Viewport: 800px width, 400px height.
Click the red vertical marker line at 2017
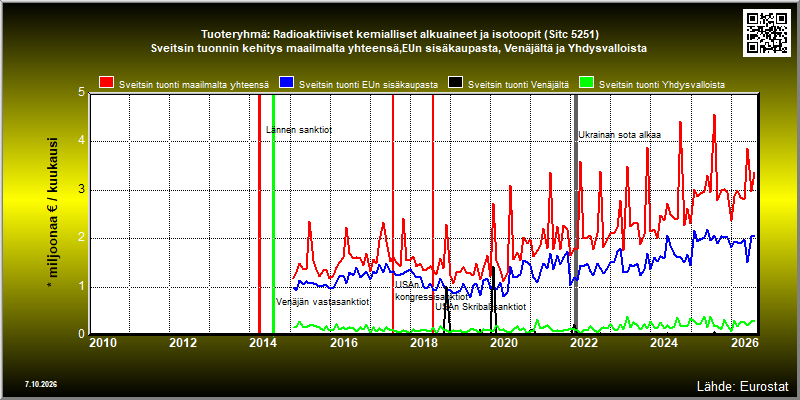point(393,213)
